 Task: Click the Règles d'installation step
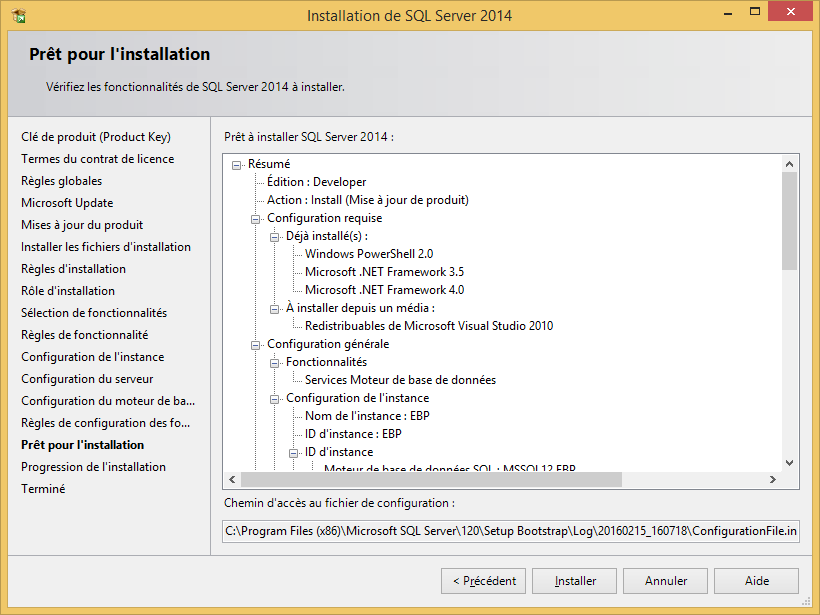coord(73,269)
